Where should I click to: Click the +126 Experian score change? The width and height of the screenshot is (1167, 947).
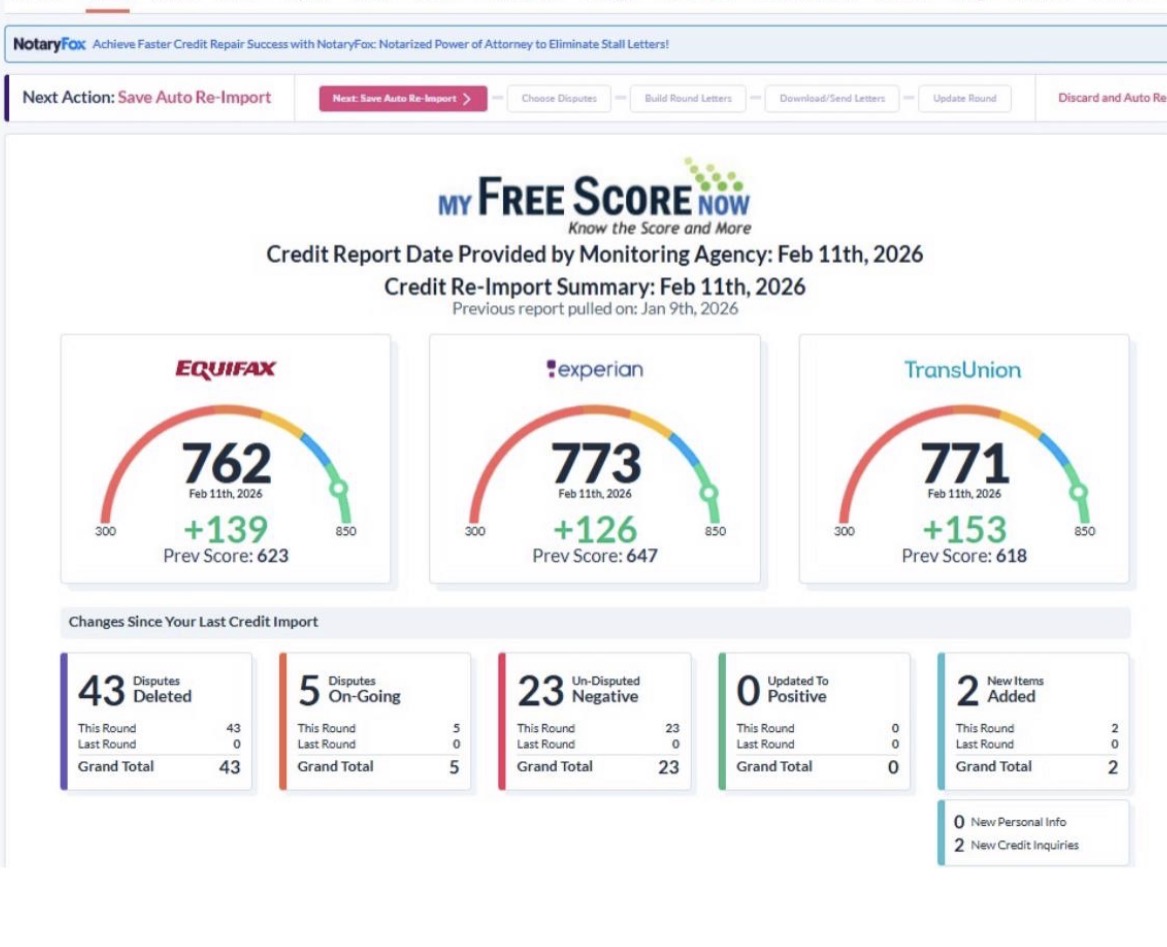coord(595,529)
